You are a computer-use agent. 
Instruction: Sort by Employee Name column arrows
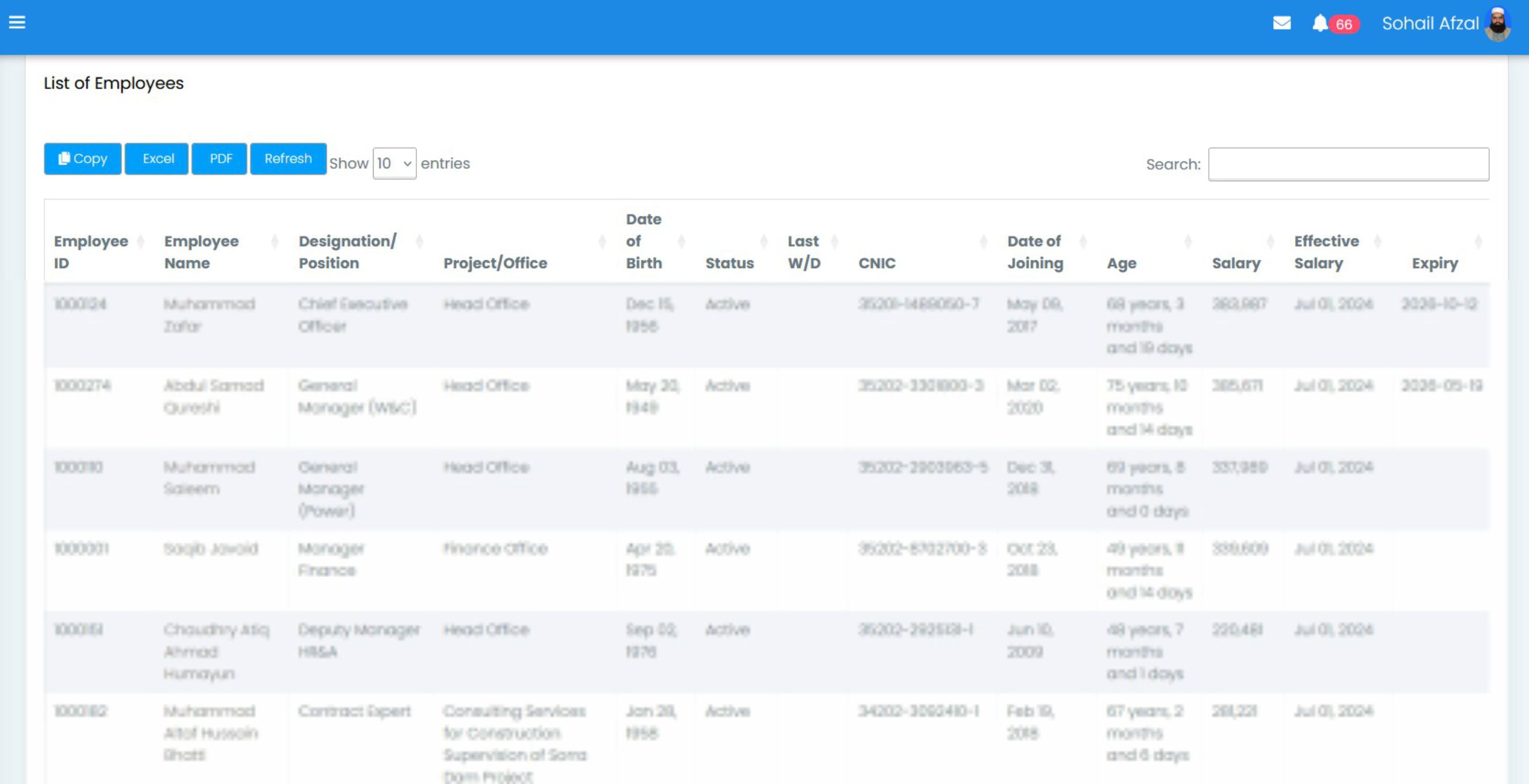coord(274,242)
